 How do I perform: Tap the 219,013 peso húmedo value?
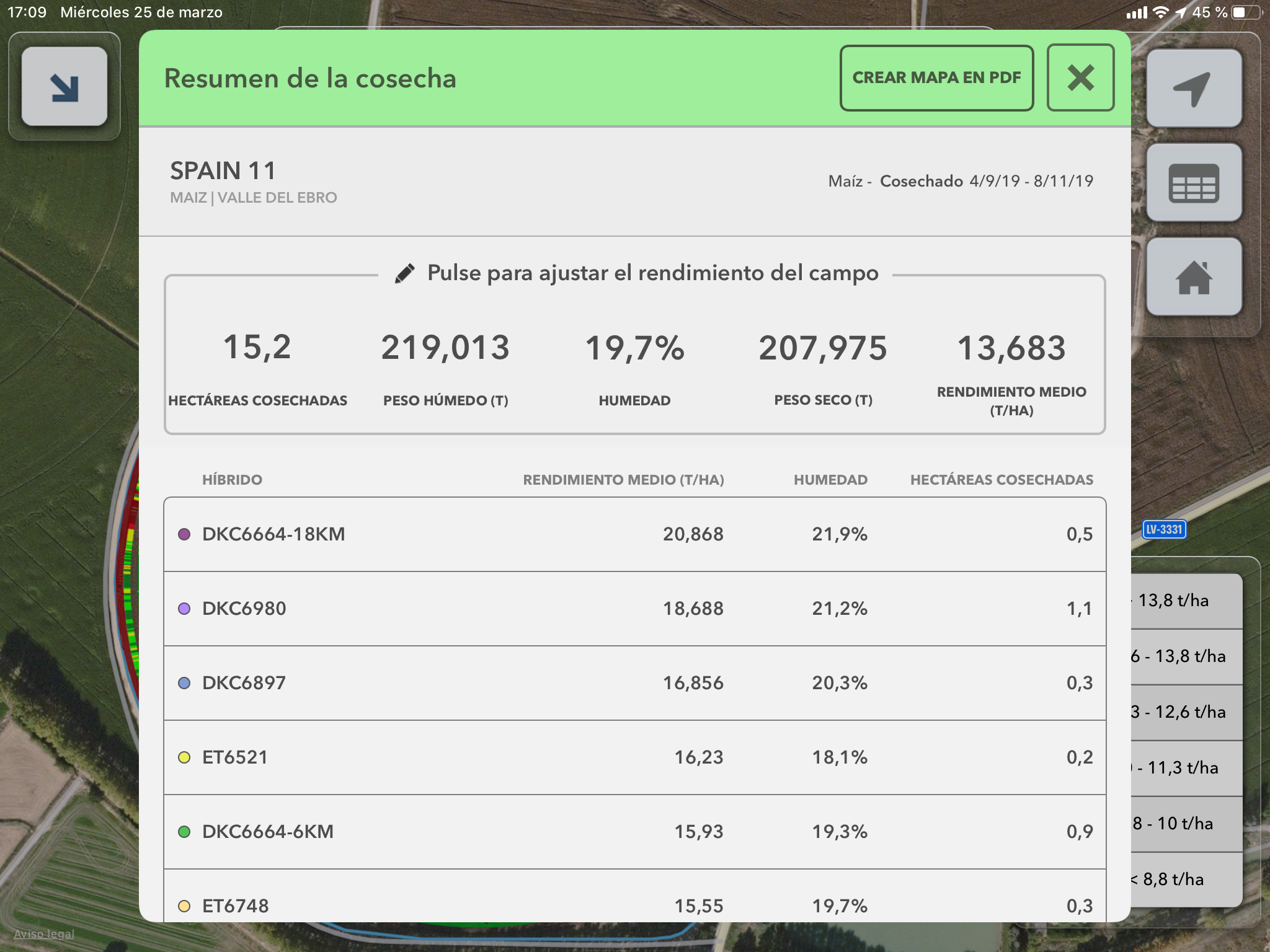click(445, 348)
